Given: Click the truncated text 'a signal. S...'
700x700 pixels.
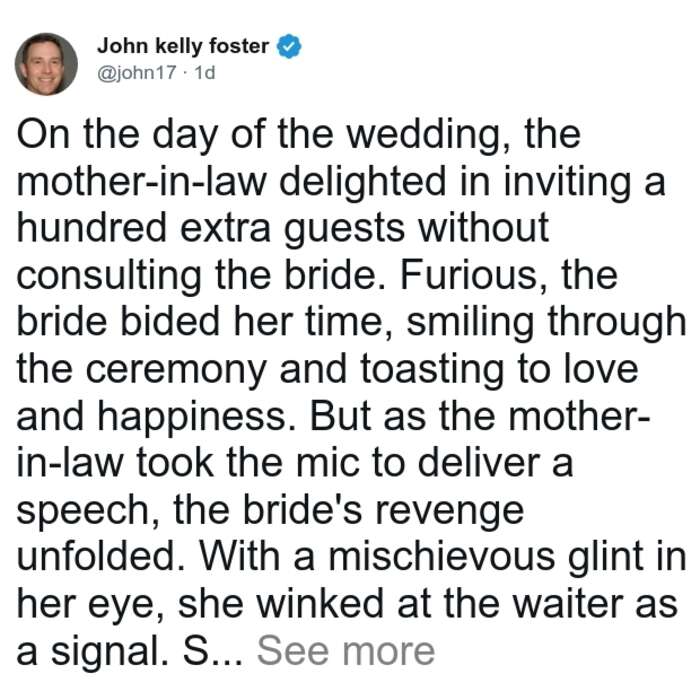Looking at the screenshot, I should click(x=129, y=651).
